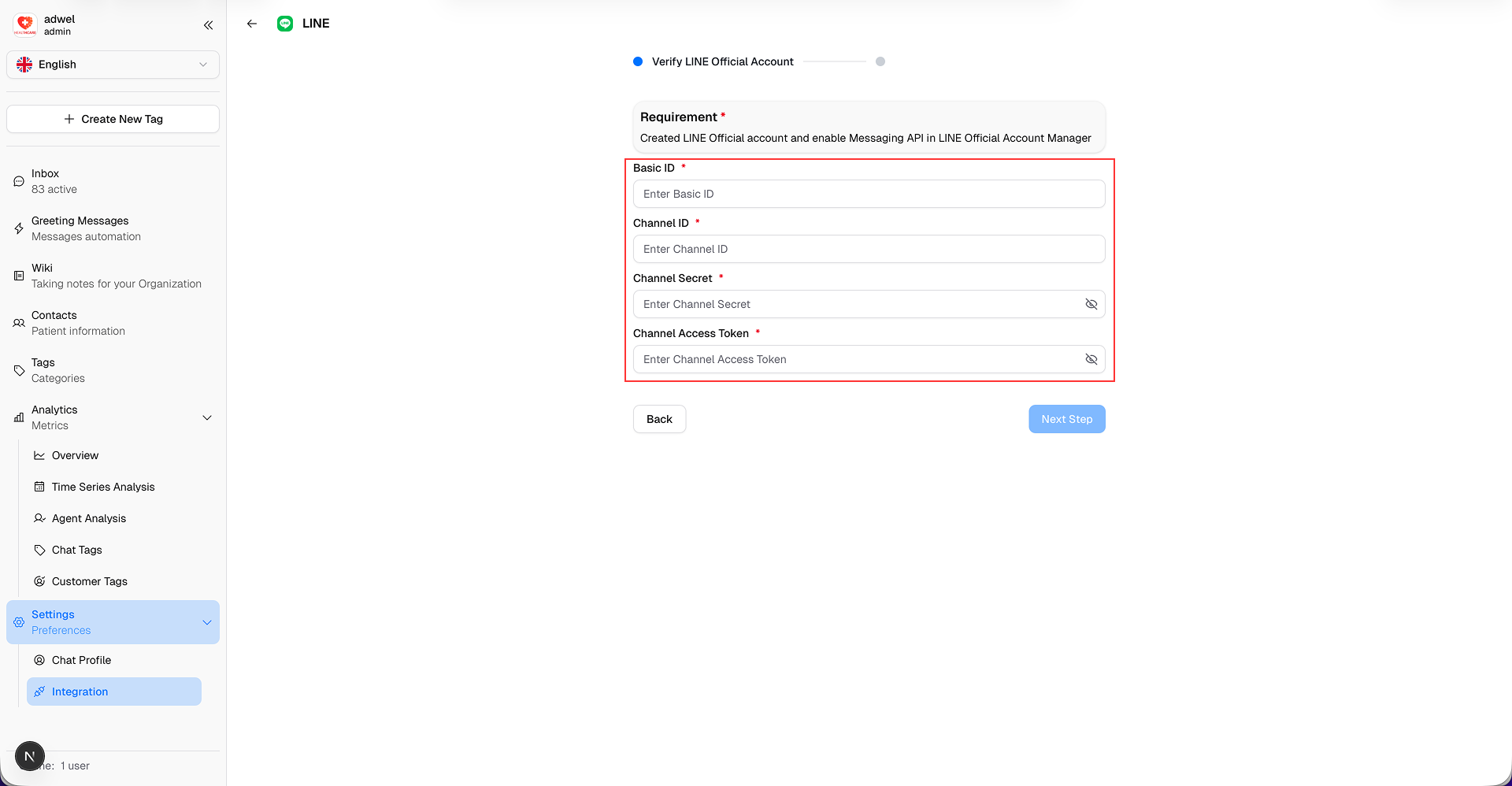
Task: Select the second step indicator dot
Action: pos(880,61)
